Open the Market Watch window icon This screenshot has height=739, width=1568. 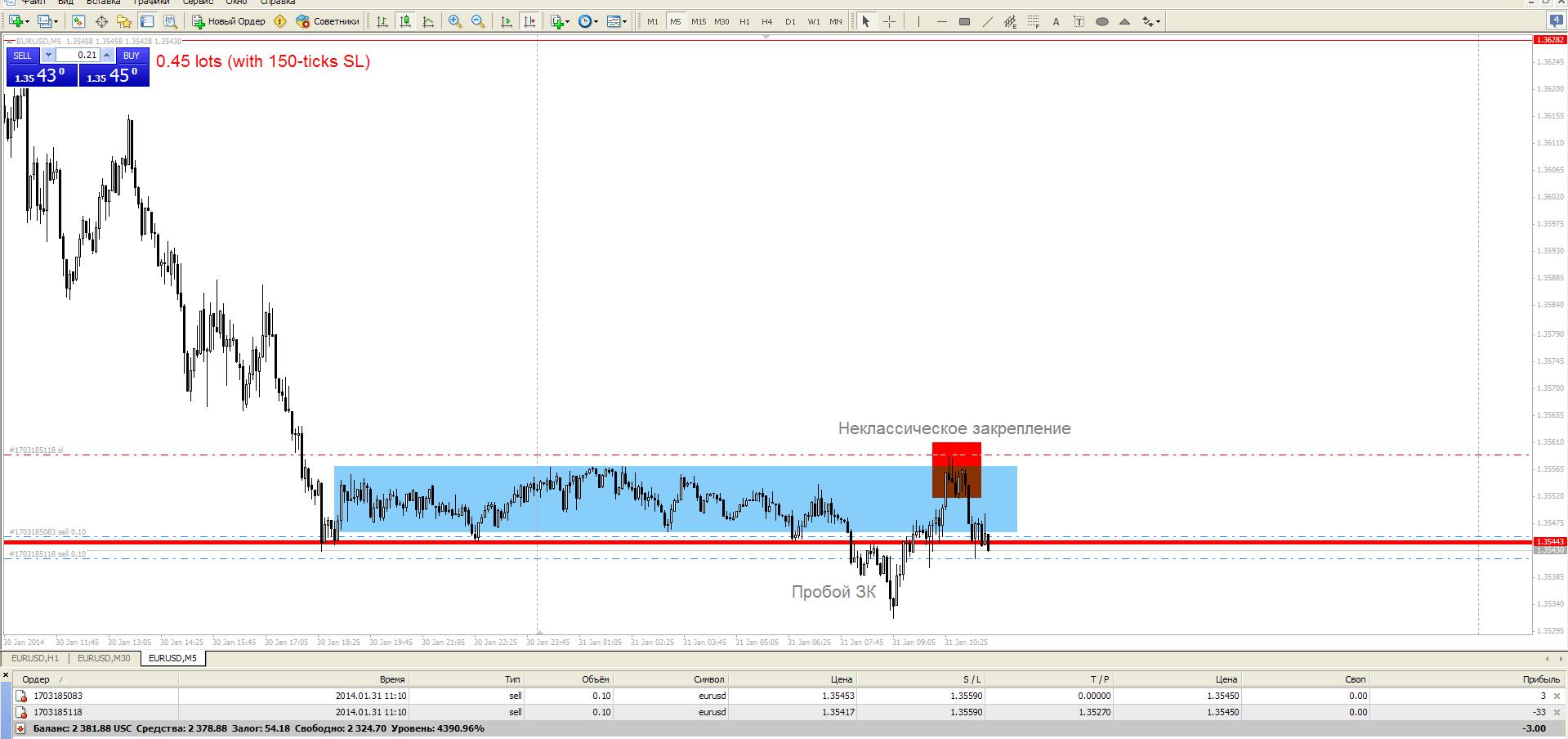coord(78,22)
